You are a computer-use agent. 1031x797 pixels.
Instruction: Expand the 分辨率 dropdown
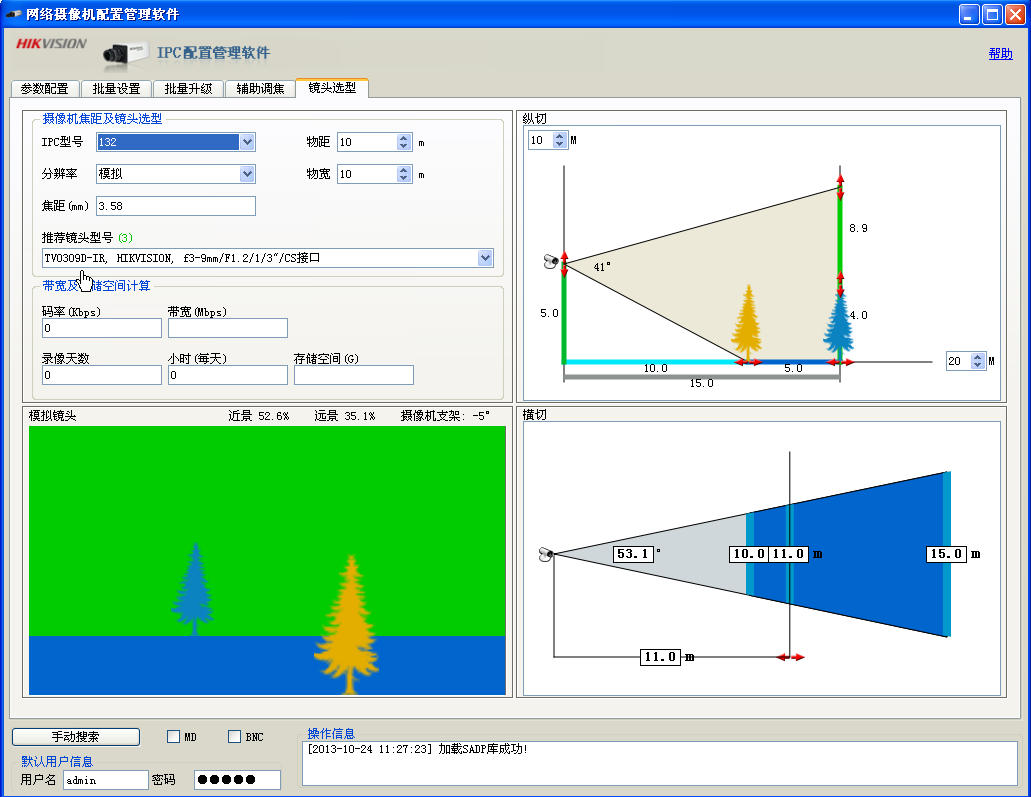click(247, 174)
